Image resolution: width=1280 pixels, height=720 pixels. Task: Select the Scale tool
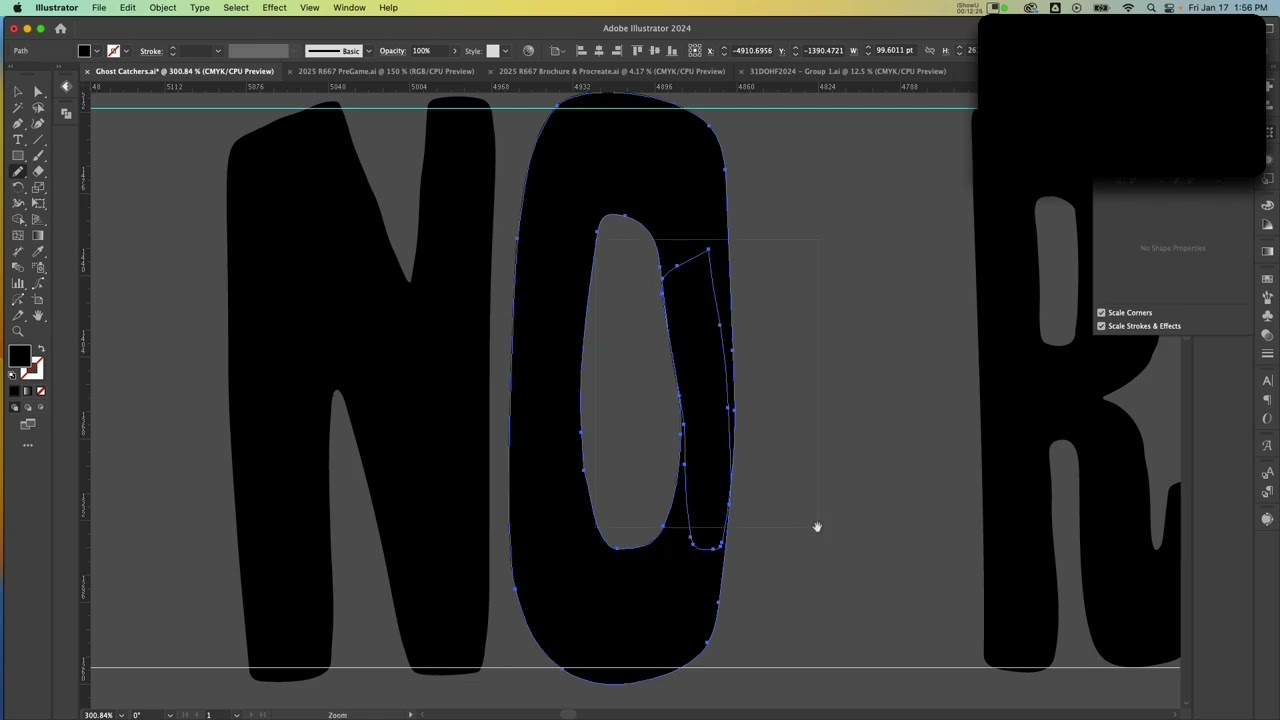[38, 187]
